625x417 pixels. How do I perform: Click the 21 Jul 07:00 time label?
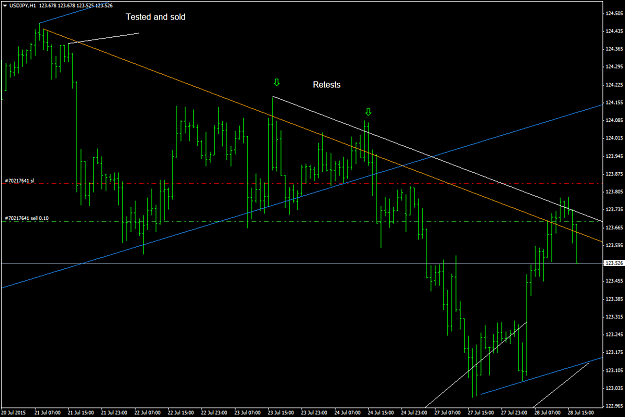click(x=47, y=413)
